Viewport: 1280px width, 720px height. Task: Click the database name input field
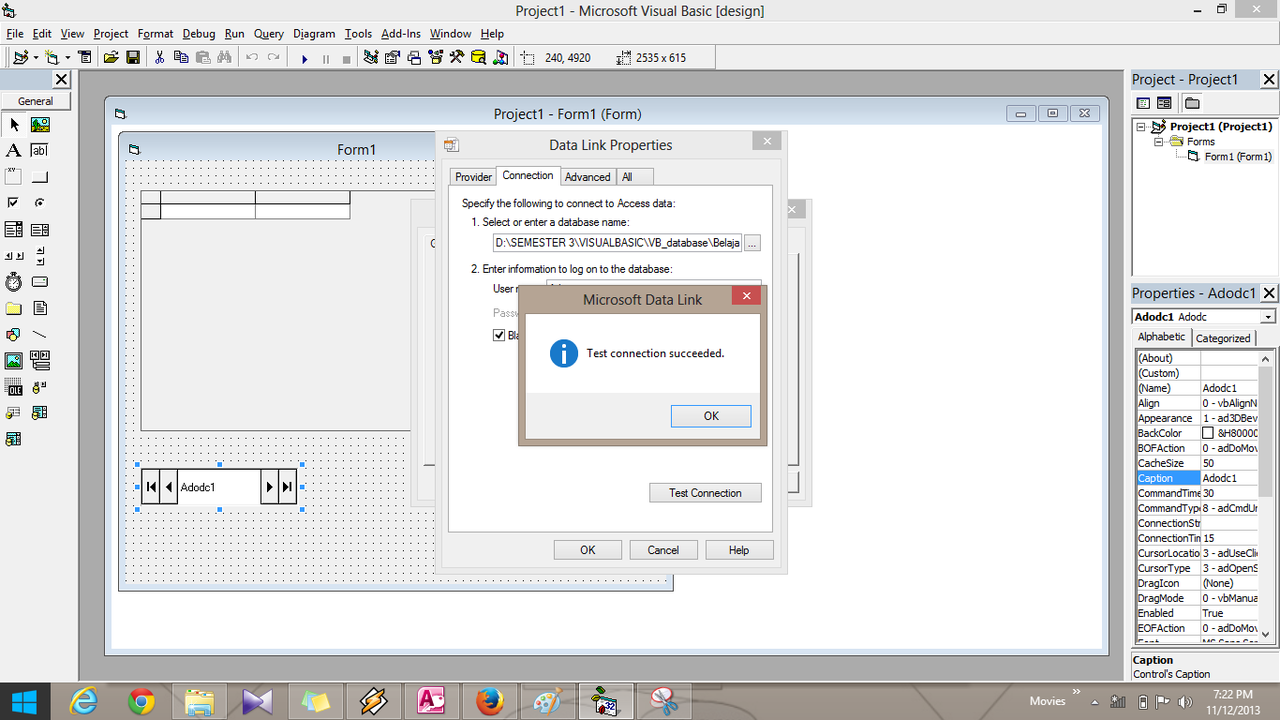click(x=617, y=243)
